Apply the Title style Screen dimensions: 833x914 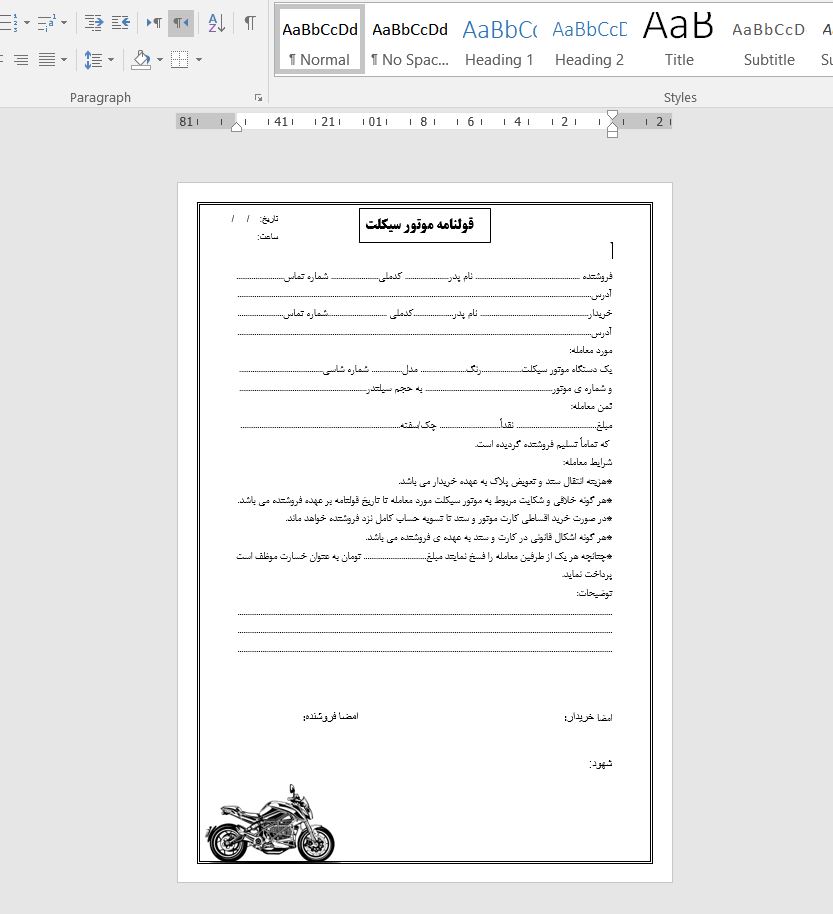[x=679, y=40]
